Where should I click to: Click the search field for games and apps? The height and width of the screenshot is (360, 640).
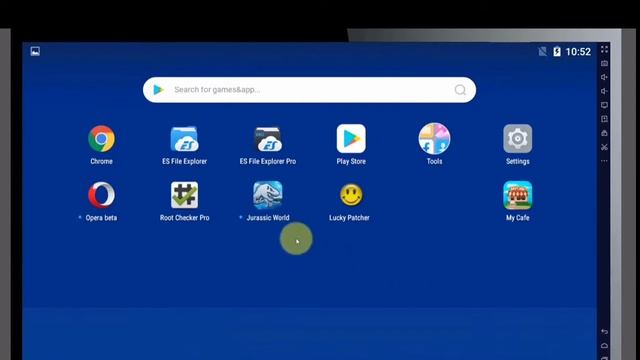pyautogui.click(x=309, y=90)
